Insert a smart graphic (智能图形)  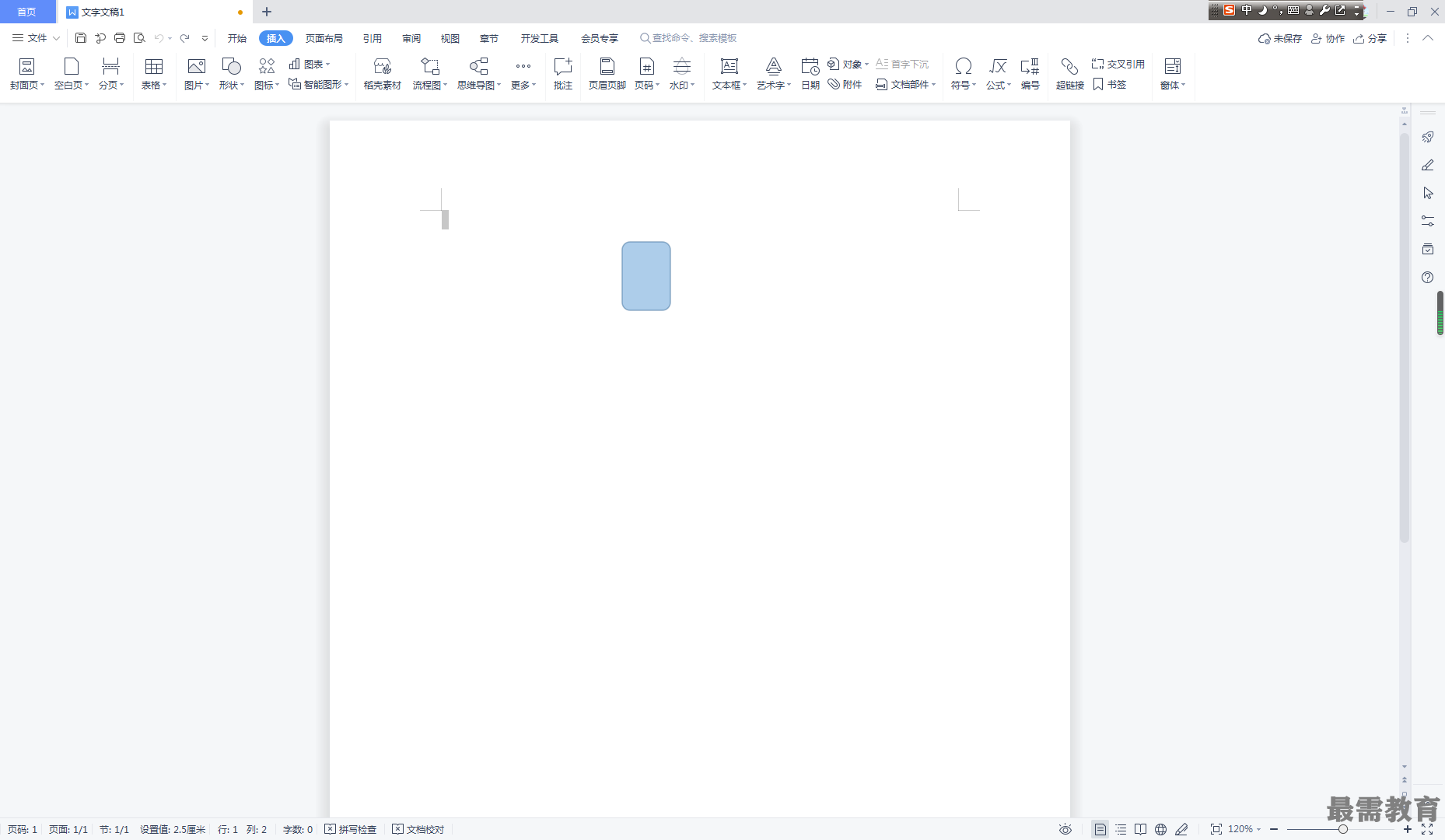(x=319, y=84)
